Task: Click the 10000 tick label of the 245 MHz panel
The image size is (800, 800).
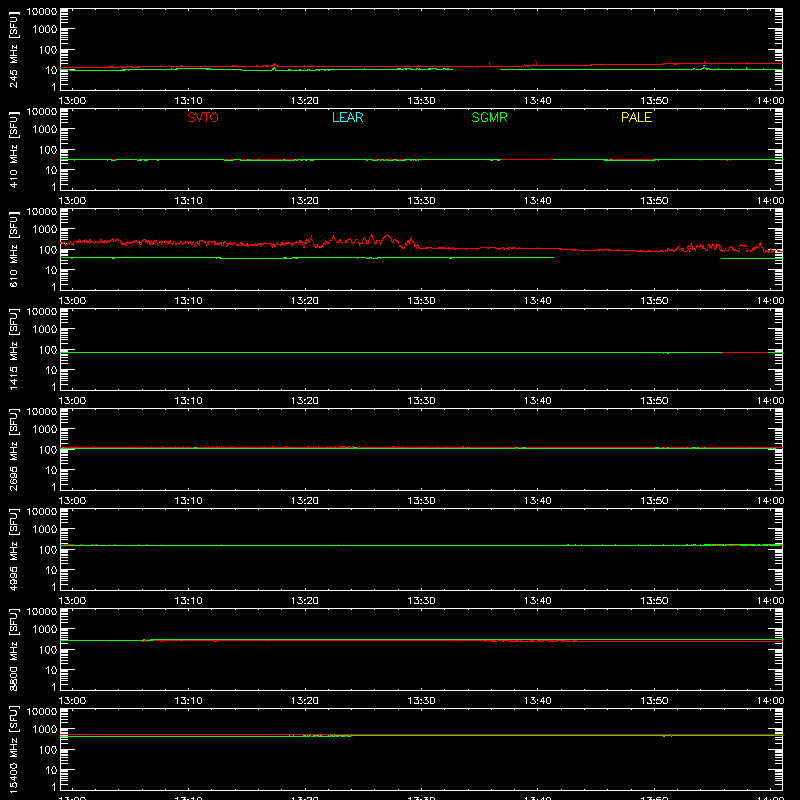Action: point(42,12)
